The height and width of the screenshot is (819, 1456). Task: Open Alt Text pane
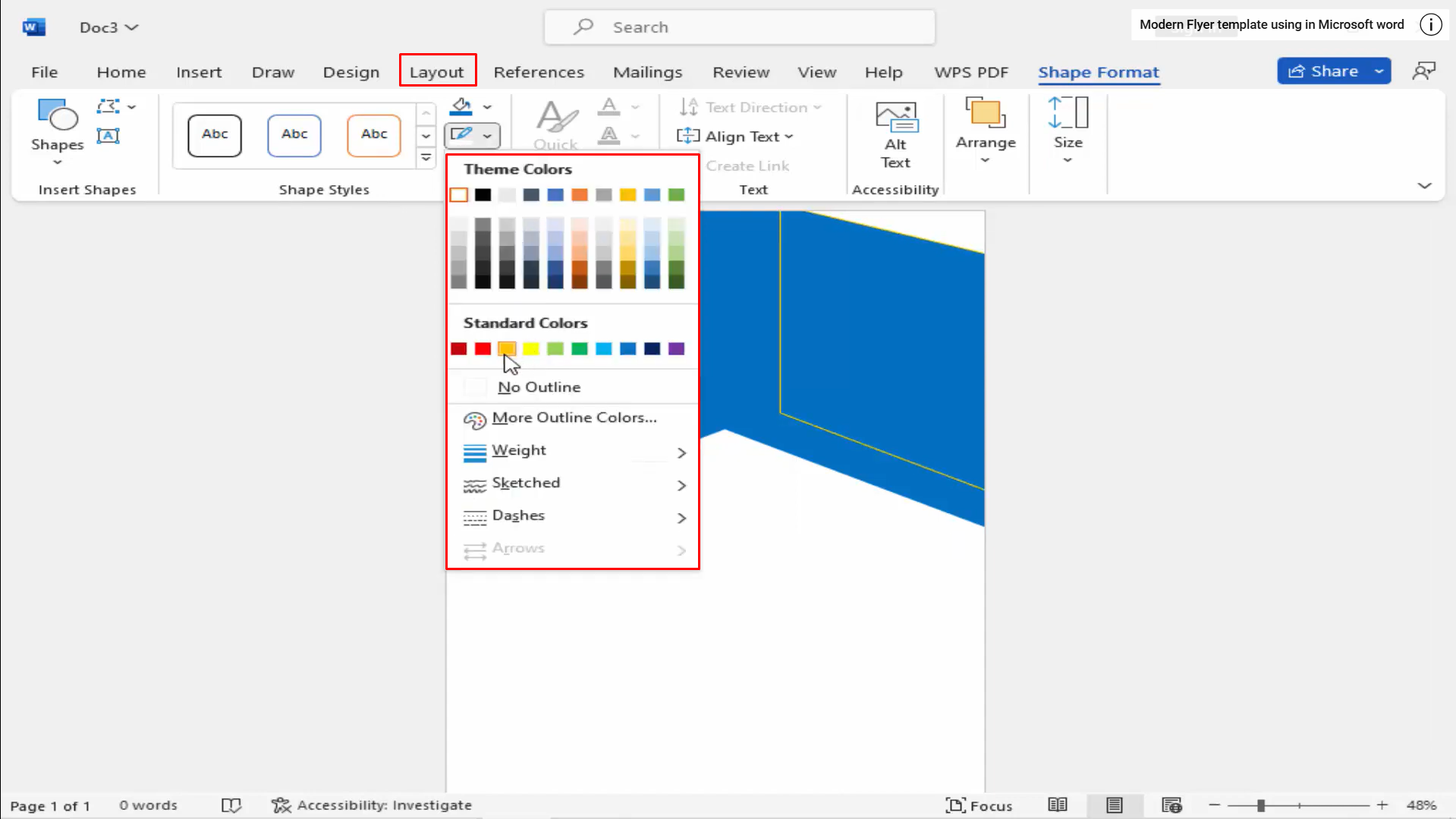click(x=895, y=134)
